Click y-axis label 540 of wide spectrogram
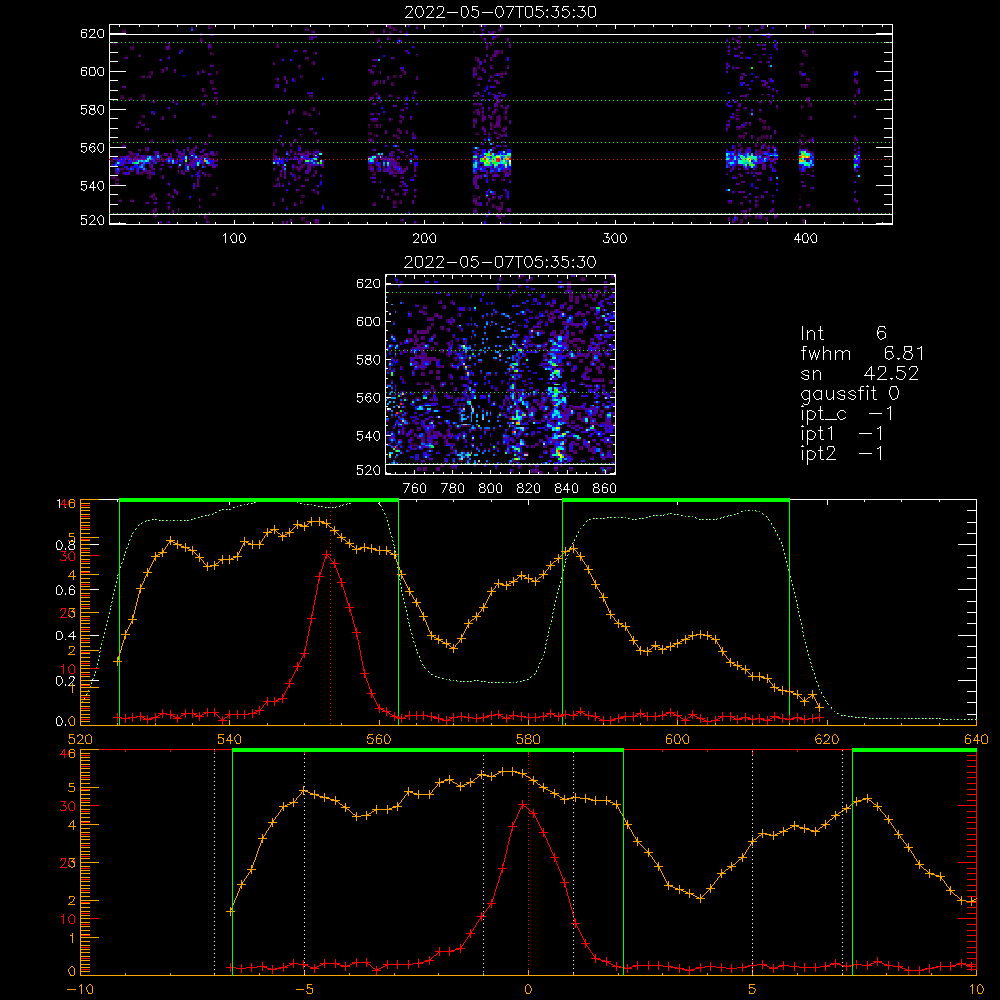Image resolution: width=1000 pixels, height=1000 pixels. pos(92,186)
